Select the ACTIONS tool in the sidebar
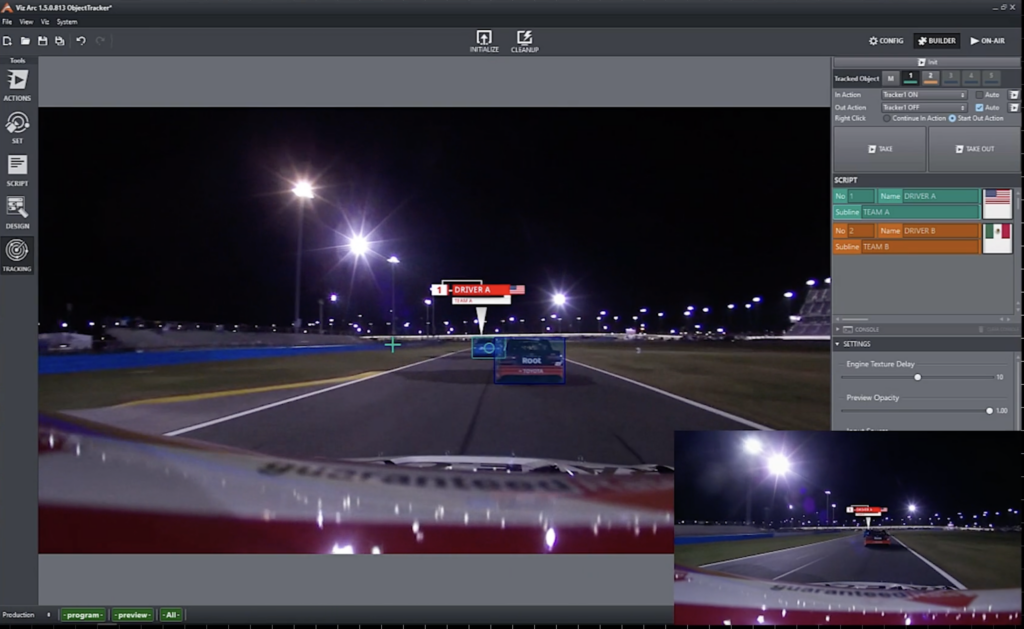 coord(15,85)
